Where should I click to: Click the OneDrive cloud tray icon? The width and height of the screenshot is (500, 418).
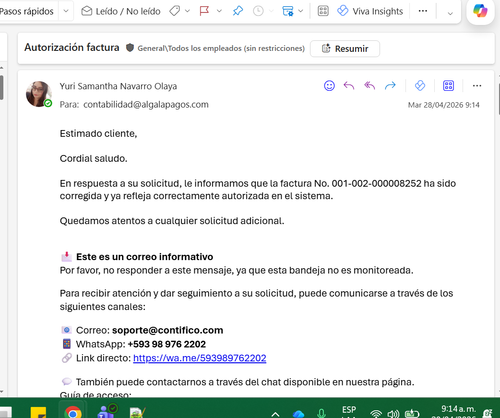(x=298, y=414)
